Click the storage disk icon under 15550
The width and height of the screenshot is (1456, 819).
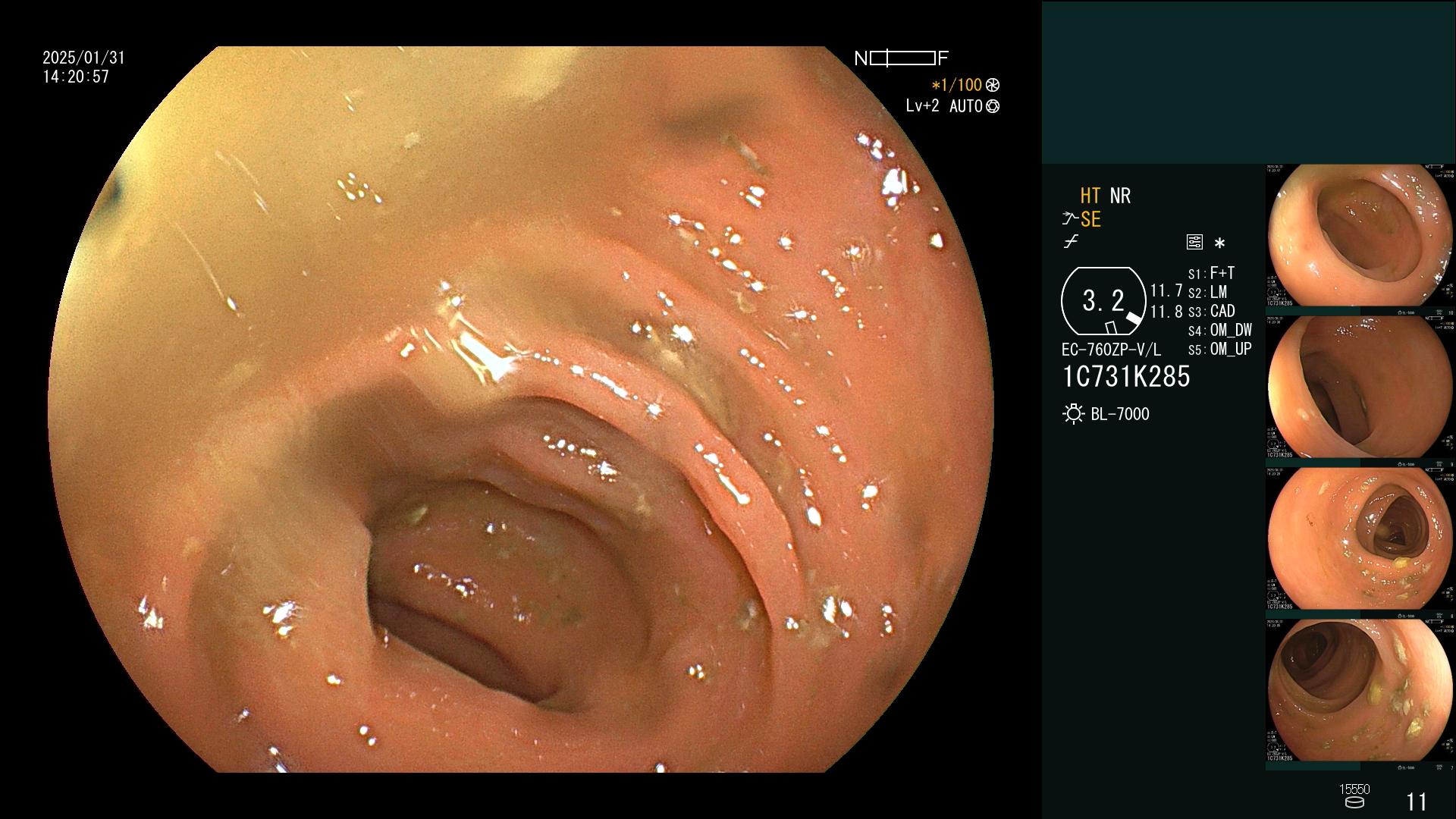(1354, 802)
